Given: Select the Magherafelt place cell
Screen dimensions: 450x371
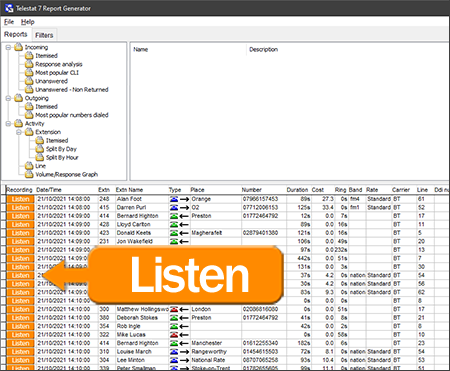Looking at the screenshot, I should [x=215, y=233].
